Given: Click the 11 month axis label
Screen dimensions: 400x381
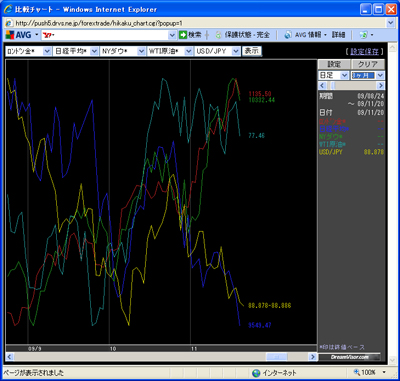Looking at the screenshot, I should [194, 349].
